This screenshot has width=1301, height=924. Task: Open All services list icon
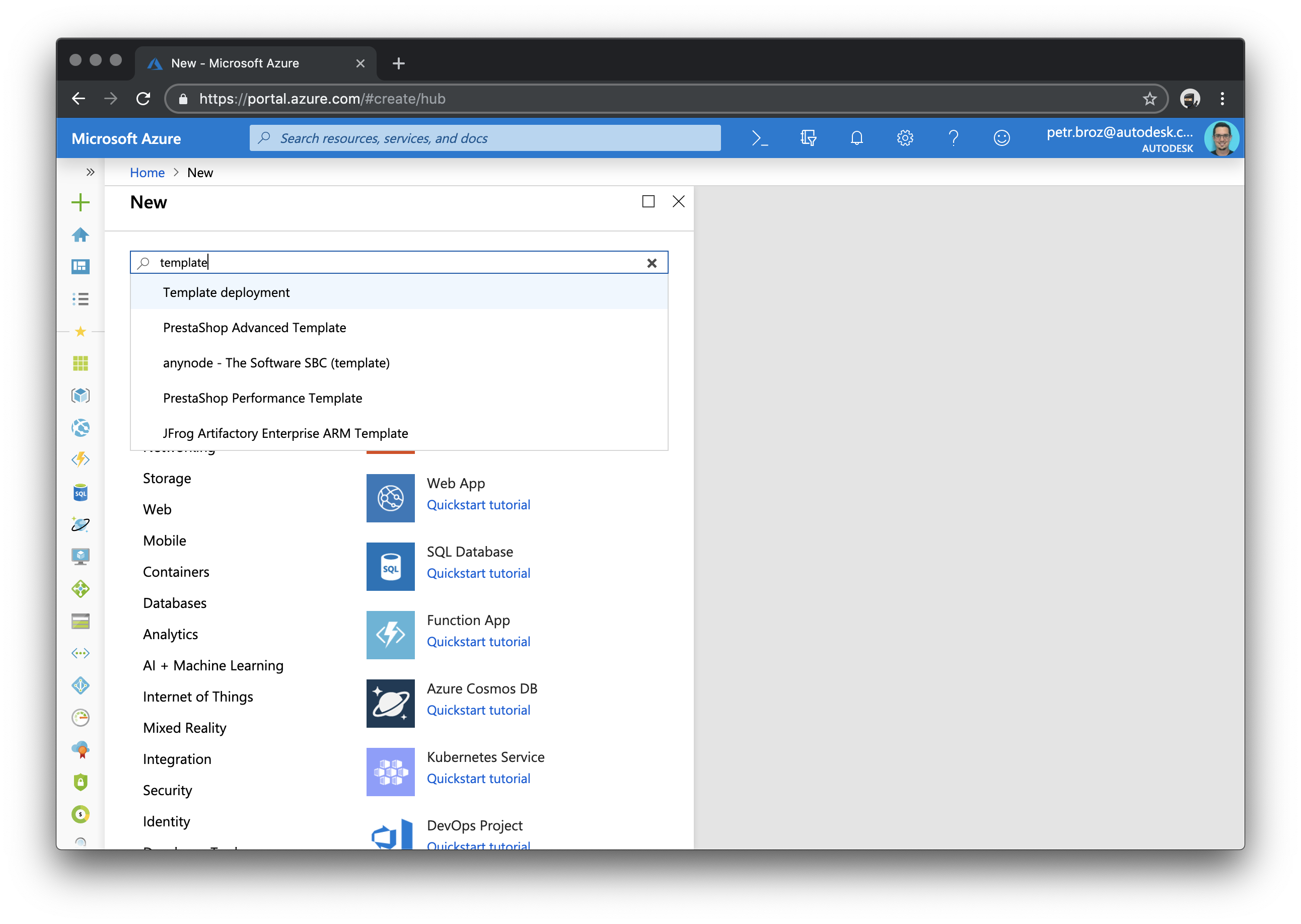pos(80,299)
